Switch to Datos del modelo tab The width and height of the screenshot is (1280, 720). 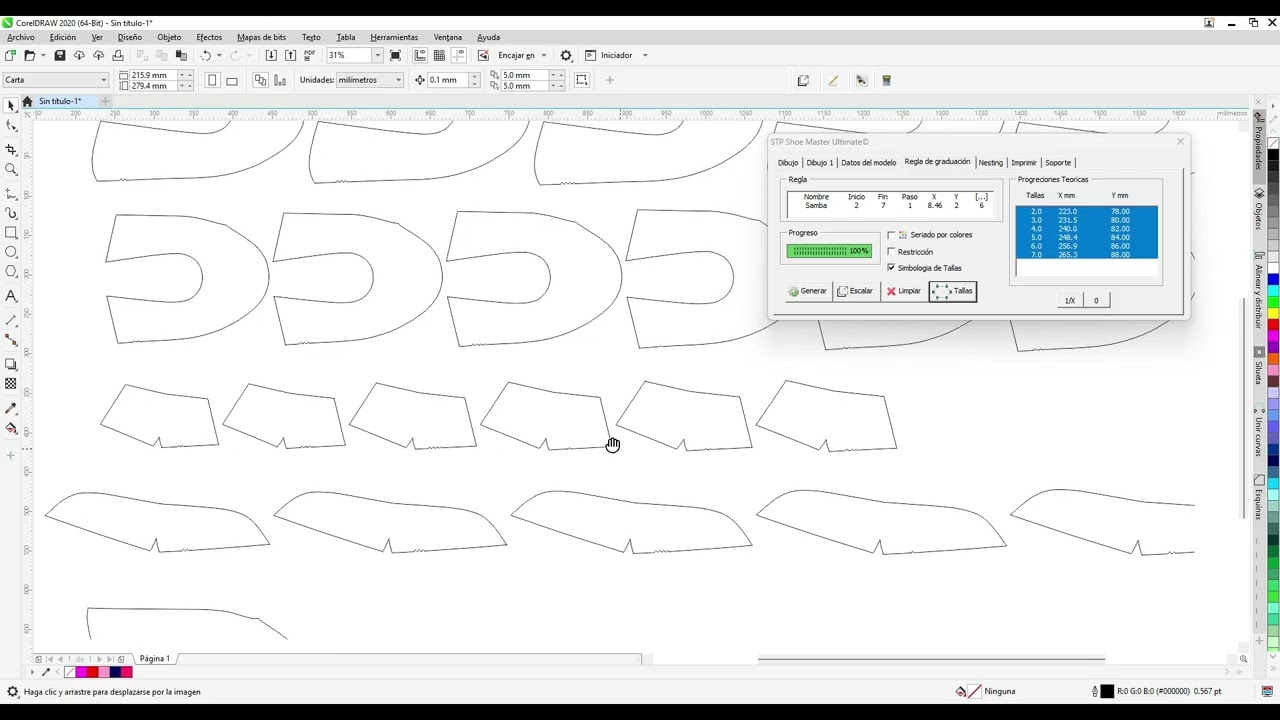[x=868, y=162]
